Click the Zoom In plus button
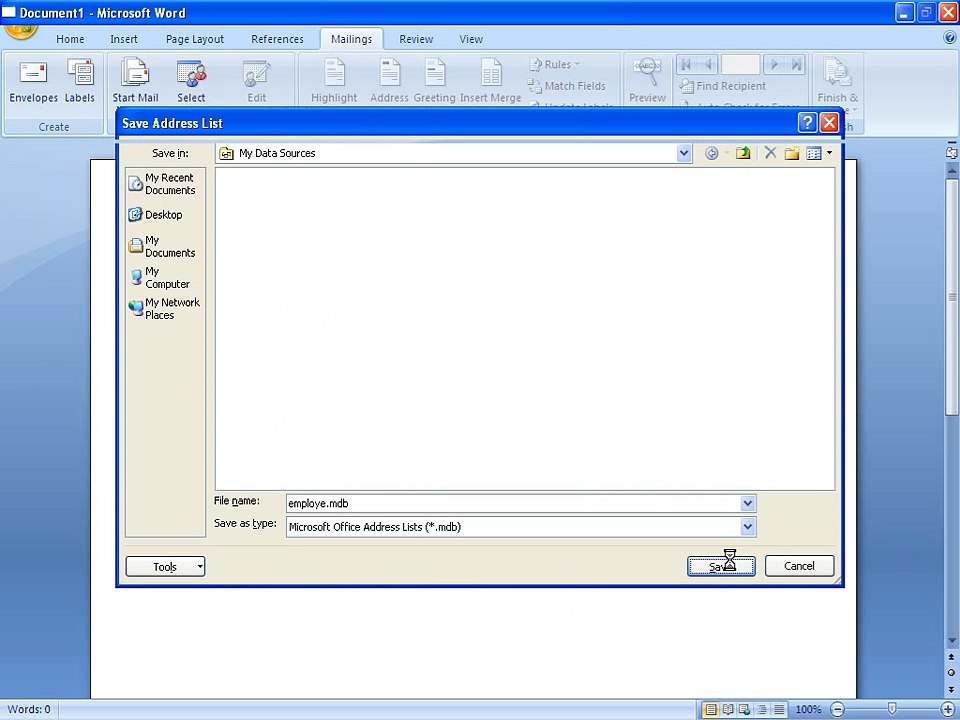Image resolution: width=960 pixels, height=720 pixels. 948,710
